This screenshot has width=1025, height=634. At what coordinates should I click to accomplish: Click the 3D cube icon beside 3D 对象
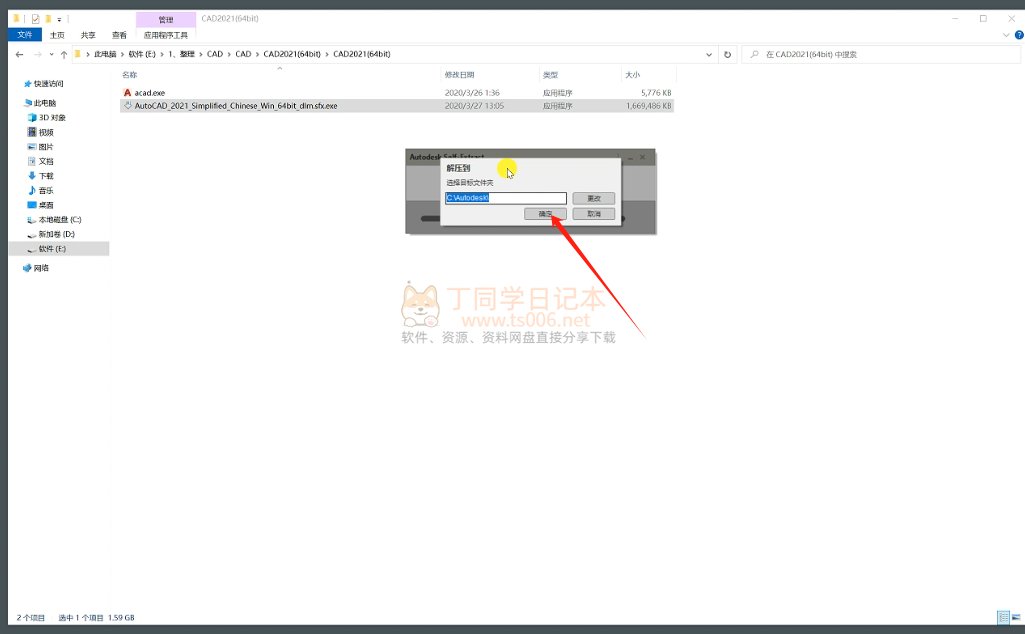31,118
